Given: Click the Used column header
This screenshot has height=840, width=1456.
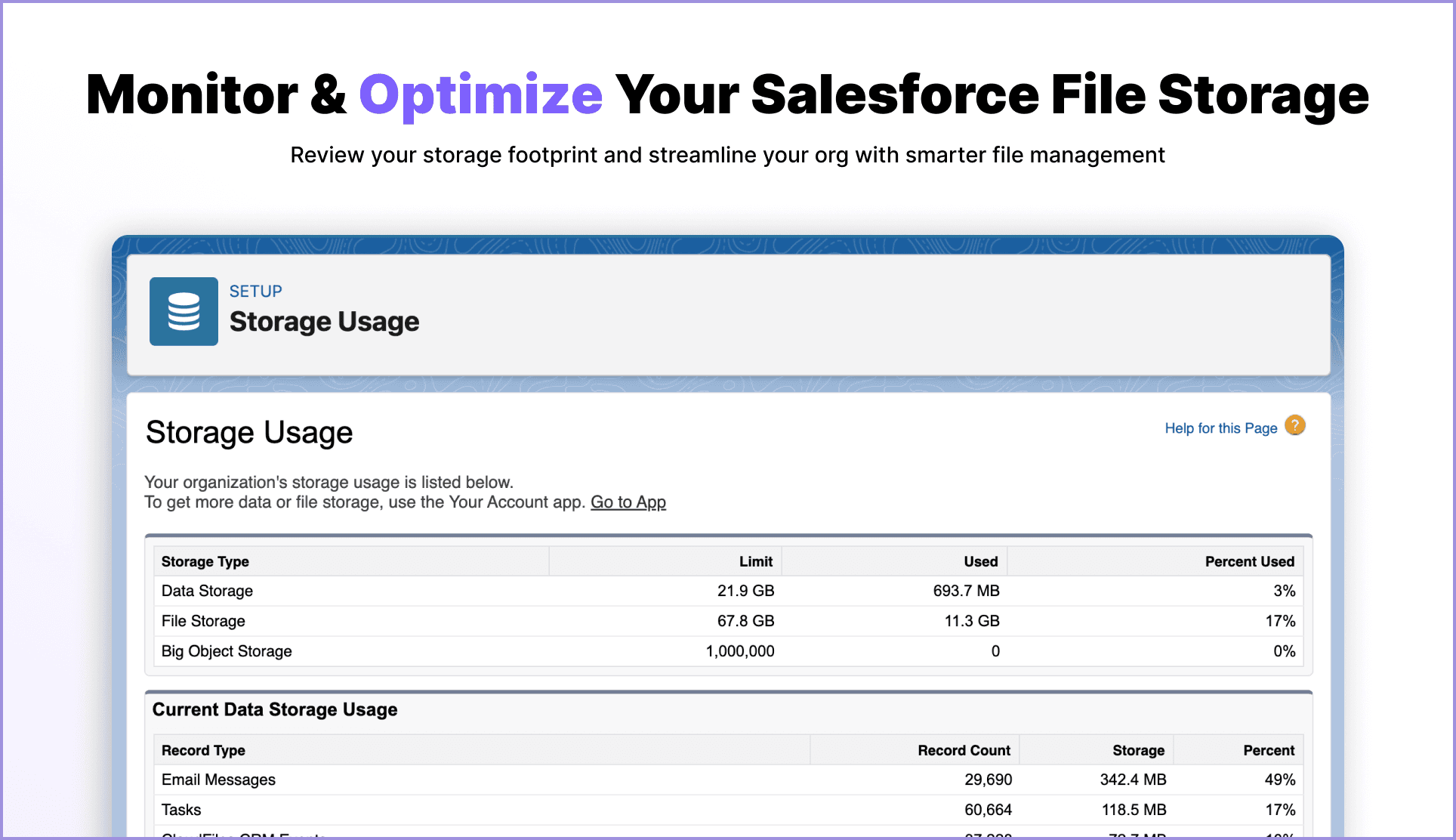Looking at the screenshot, I should coord(980,561).
